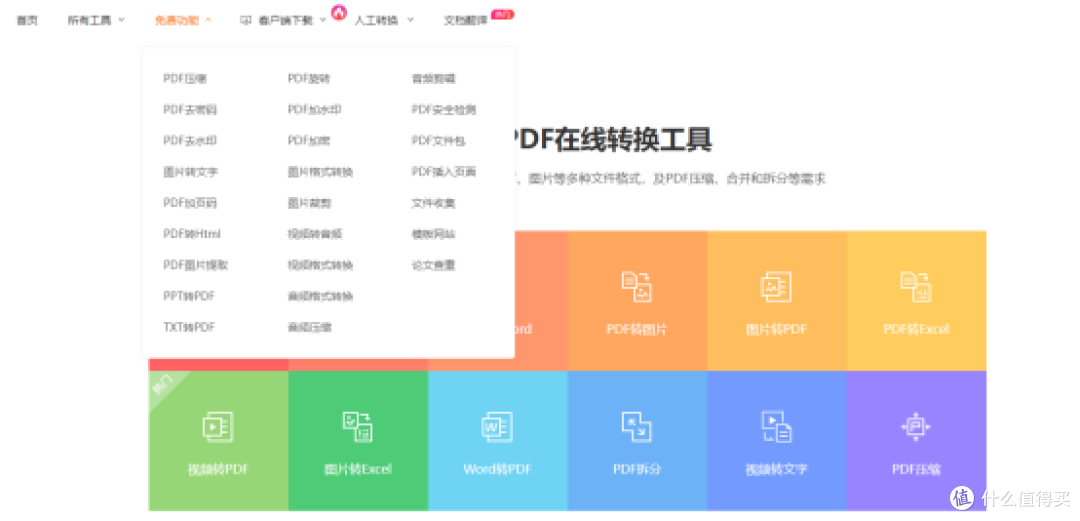Click PDF安全检测 menu entry
Screen dimensions: 1080x521
(444, 110)
